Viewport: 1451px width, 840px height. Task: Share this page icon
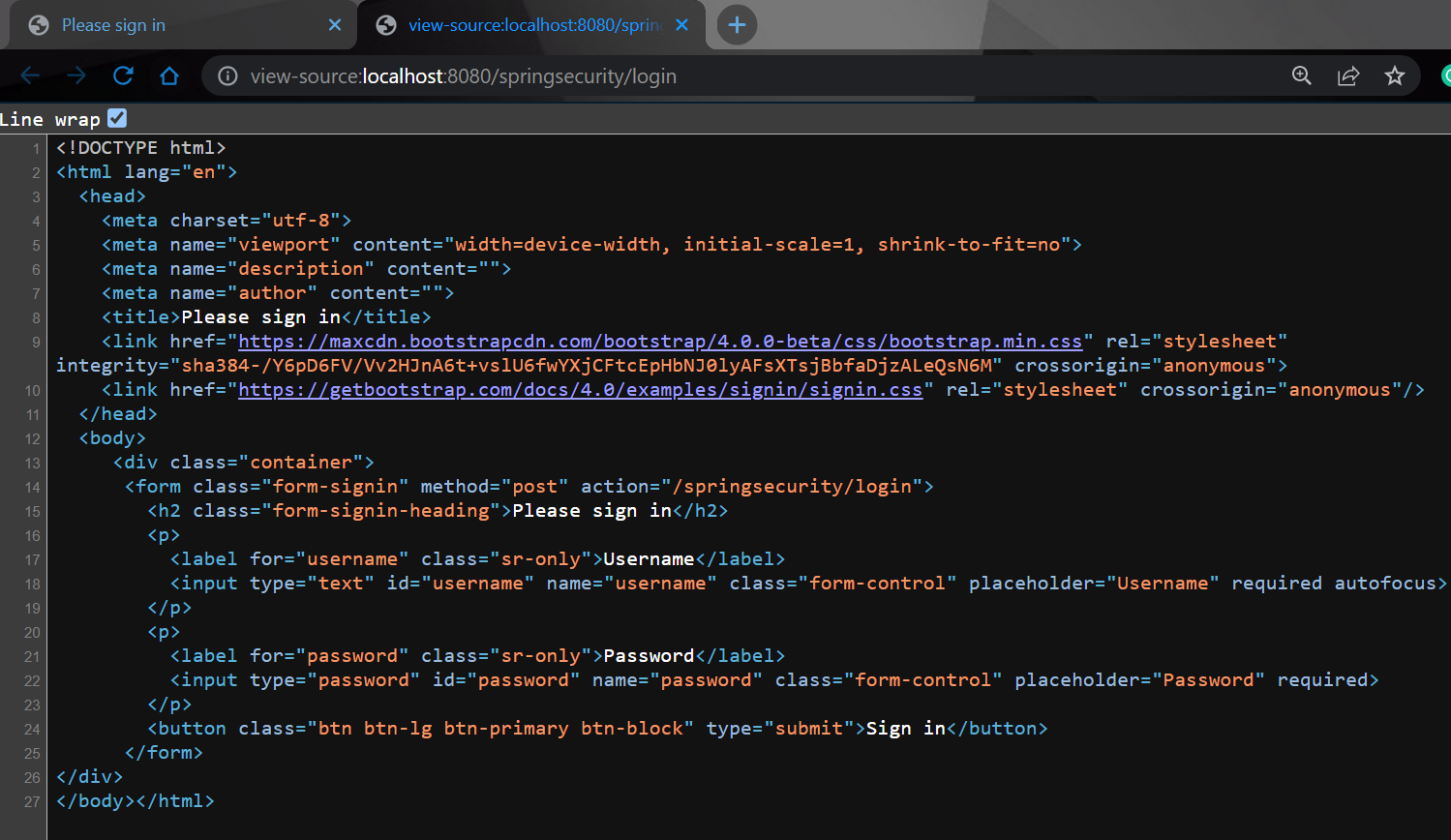pos(1348,75)
